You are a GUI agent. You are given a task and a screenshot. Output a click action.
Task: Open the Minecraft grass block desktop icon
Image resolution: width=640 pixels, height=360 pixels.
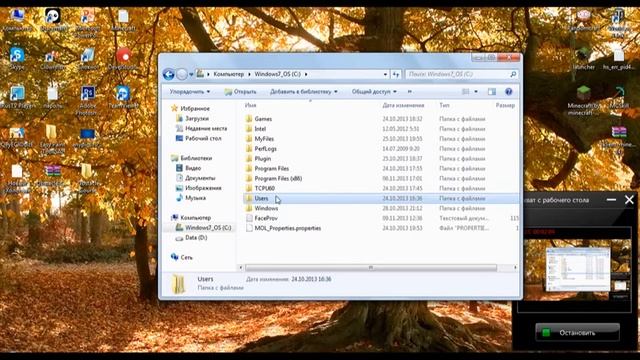(x=583, y=100)
